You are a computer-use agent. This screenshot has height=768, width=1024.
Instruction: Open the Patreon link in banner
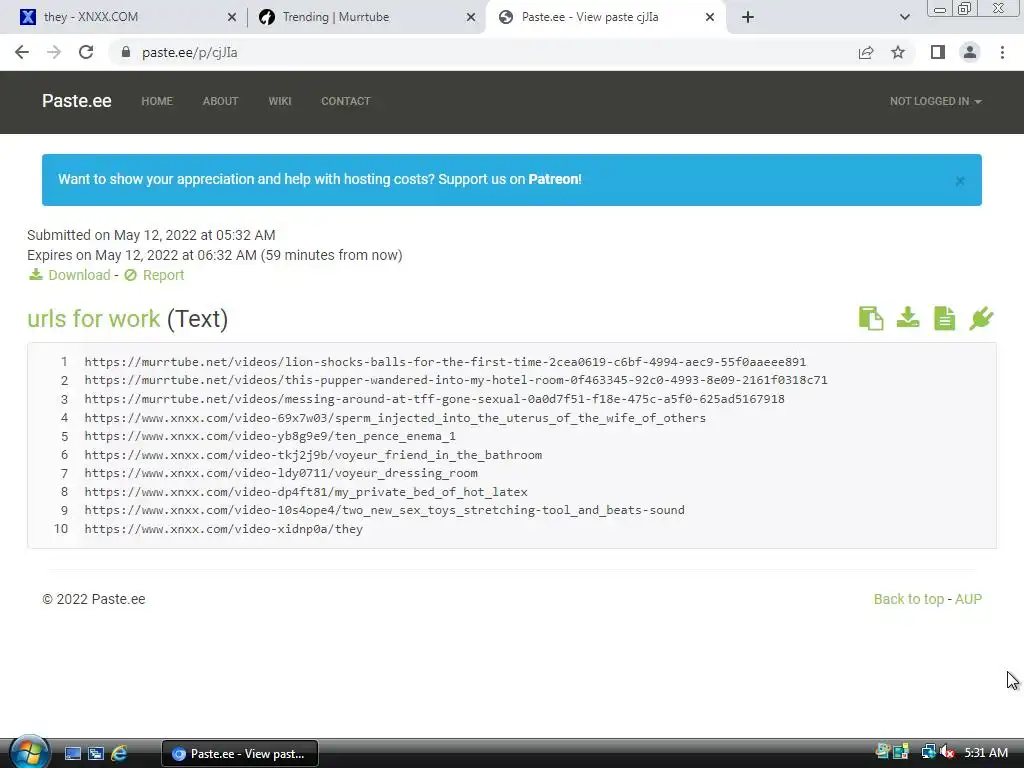(553, 180)
